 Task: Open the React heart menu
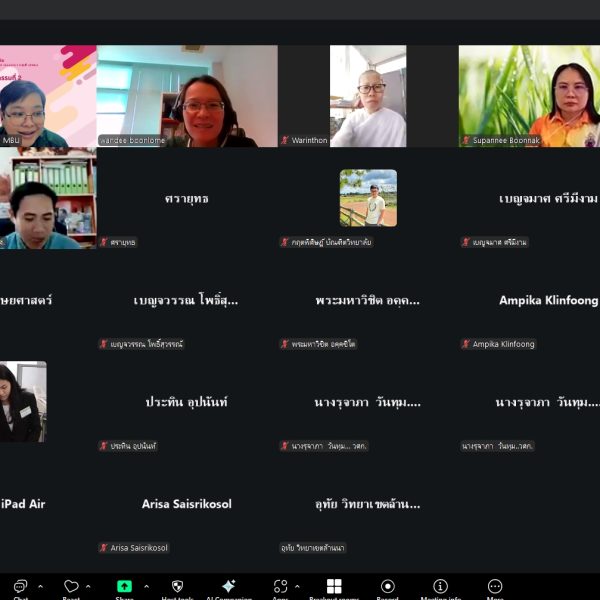[x=71, y=586]
